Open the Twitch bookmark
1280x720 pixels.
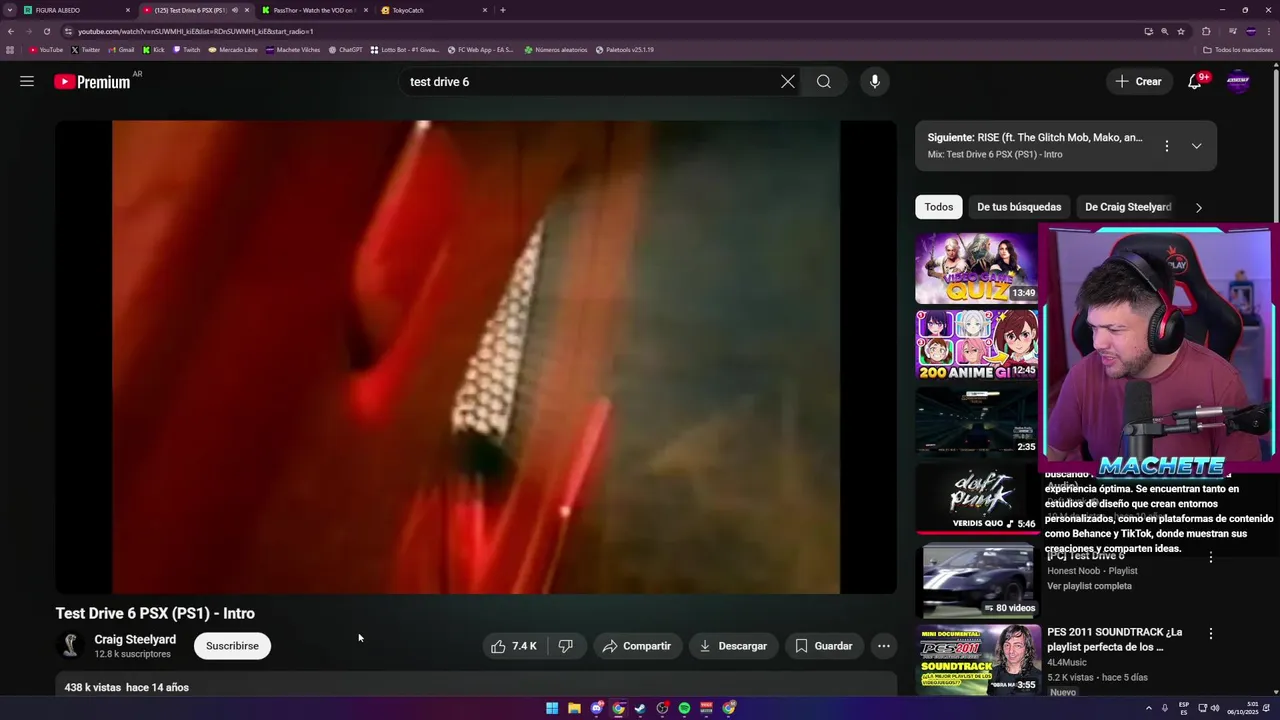pos(187,49)
